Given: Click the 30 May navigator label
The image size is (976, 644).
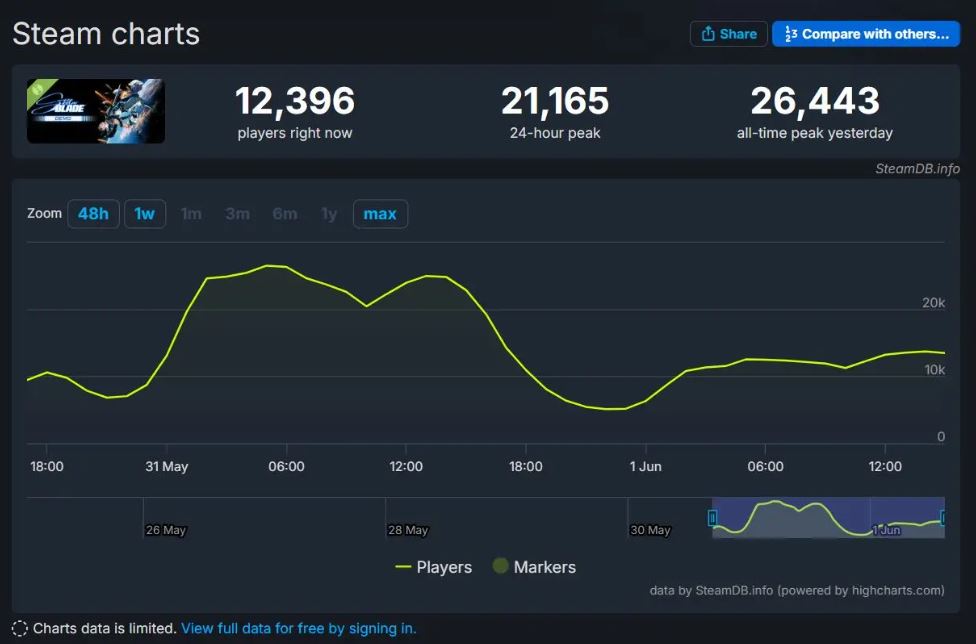Looking at the screenshot, I should (x=650, y=530).
